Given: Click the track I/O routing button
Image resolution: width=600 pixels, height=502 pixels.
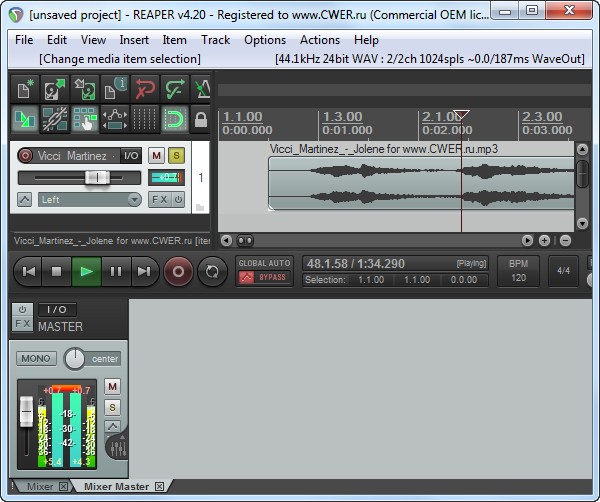Looking at the screenshot, I should 131,155.
